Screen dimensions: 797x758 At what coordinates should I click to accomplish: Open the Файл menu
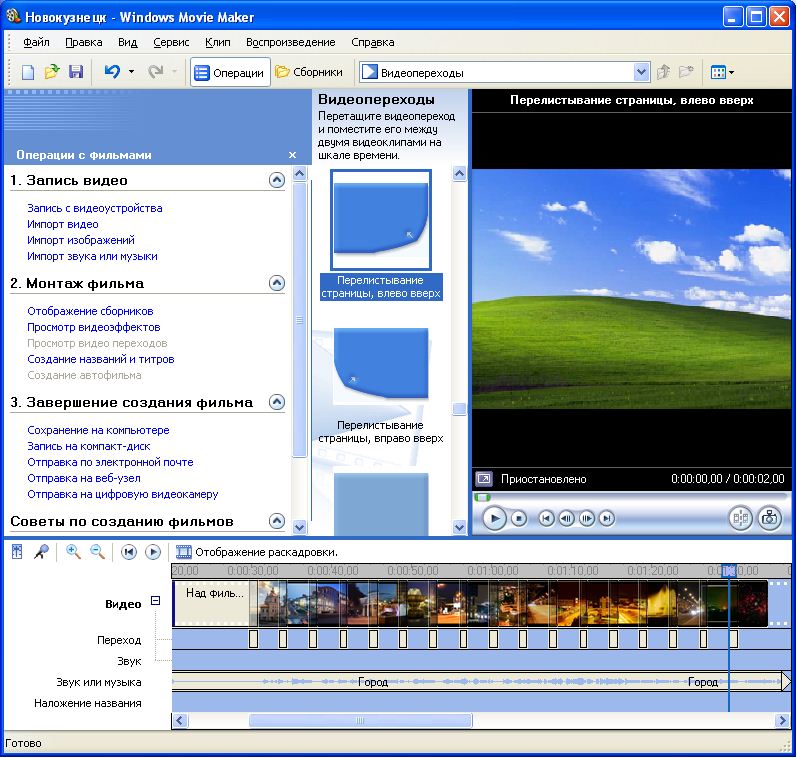(37, 42)
